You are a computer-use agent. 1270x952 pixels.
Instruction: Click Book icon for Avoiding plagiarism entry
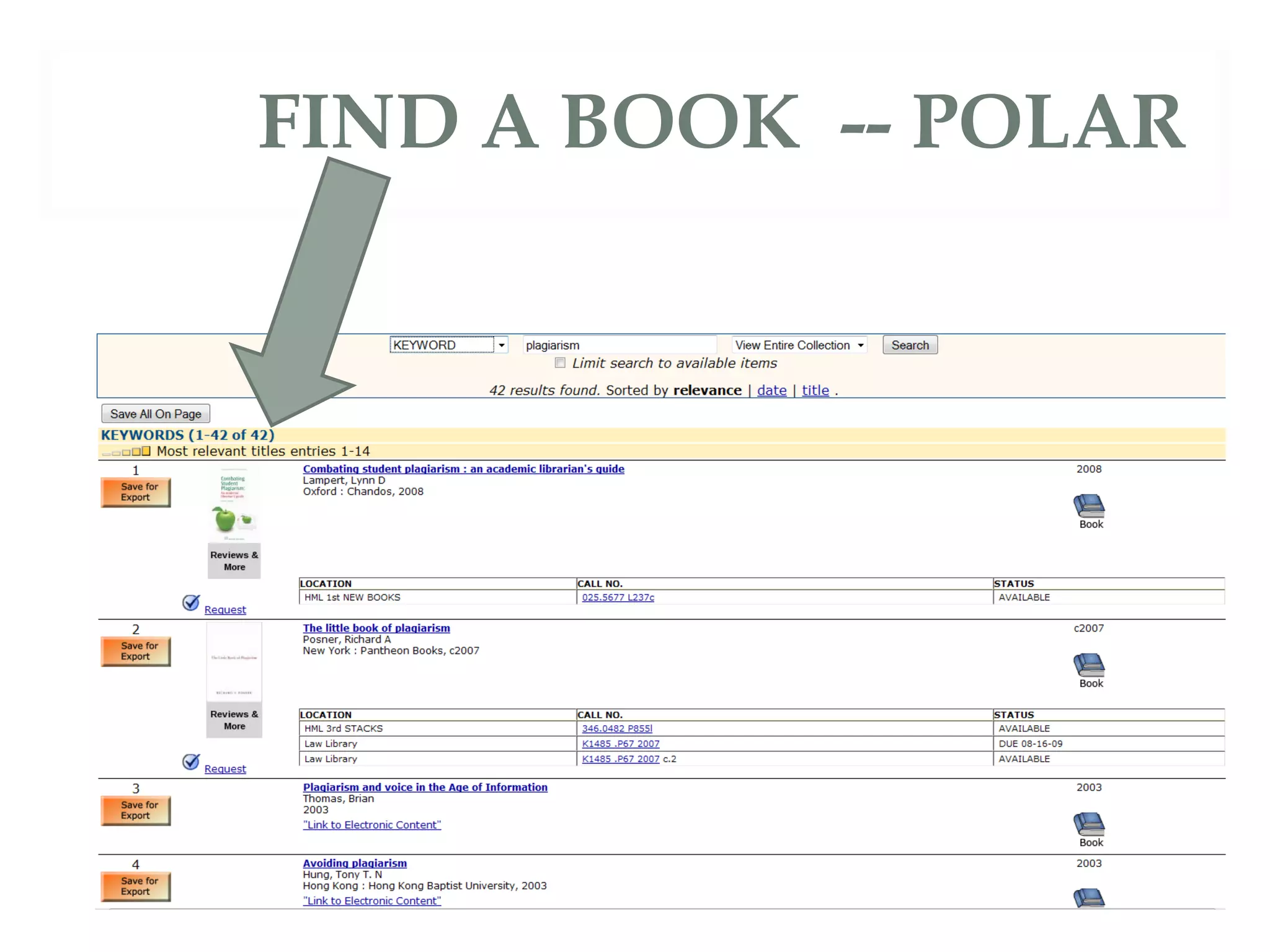tap(1090, 898)
